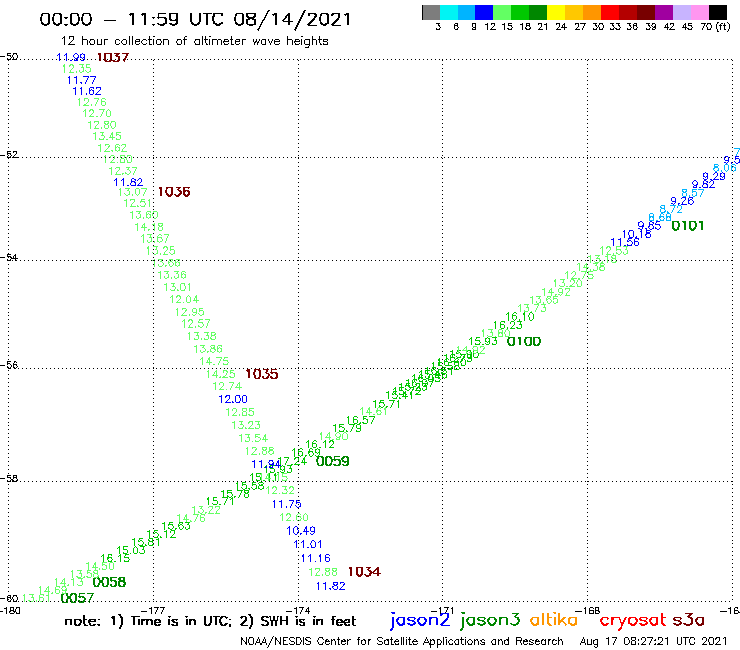
Task: Click the track time label "1034"
Action: 364,572
